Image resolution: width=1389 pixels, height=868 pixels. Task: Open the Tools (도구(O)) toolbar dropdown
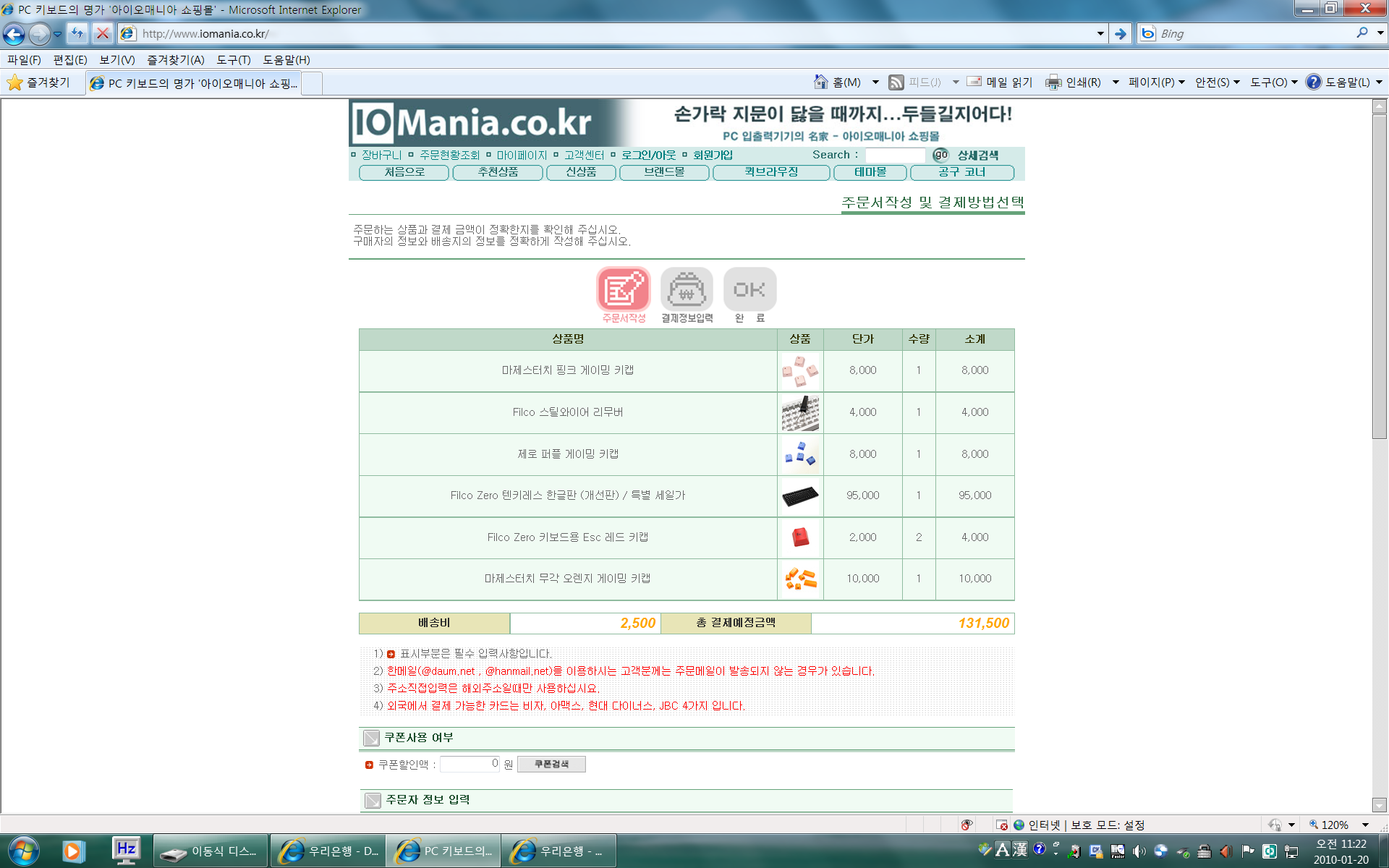coord(1273,82)
